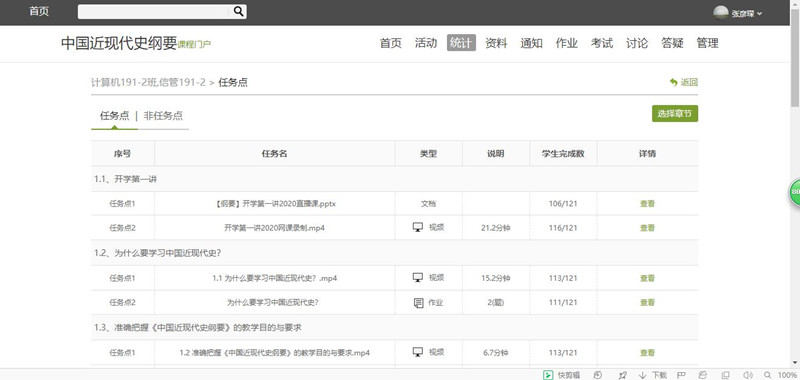Screen dimensions: 800x380
Task: Toggle the sound speaker icon in status bar
Action: [x=748, y=375]
